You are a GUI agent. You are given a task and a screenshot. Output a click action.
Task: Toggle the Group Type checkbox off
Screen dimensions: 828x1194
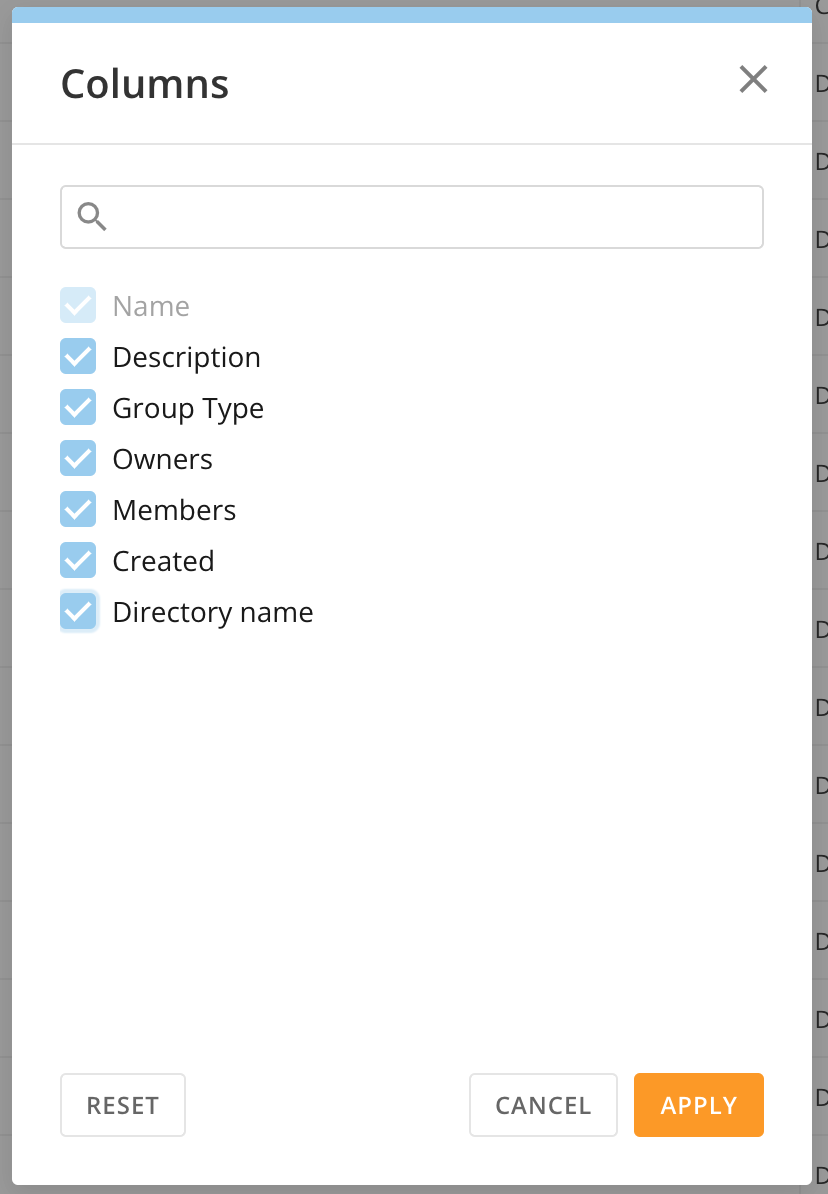click(x=78, y=407)
